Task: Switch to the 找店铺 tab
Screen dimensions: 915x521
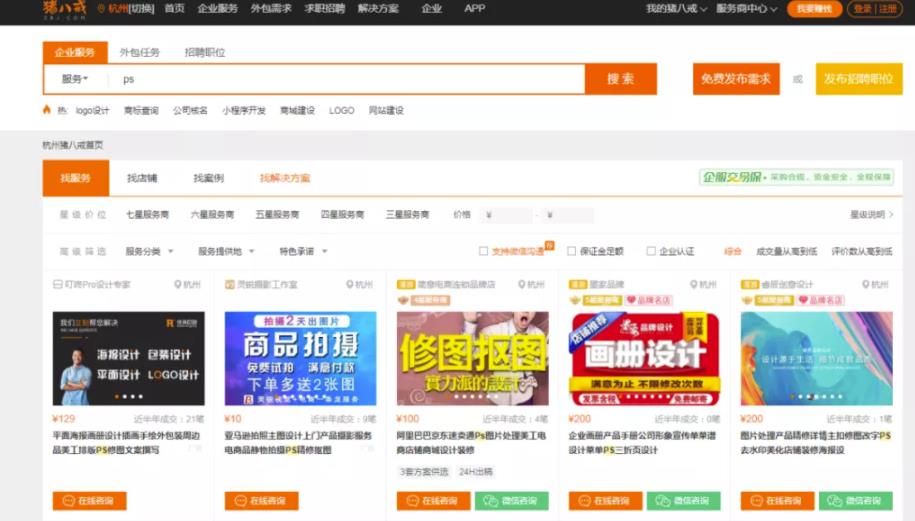Action: [x=142, y=178]
